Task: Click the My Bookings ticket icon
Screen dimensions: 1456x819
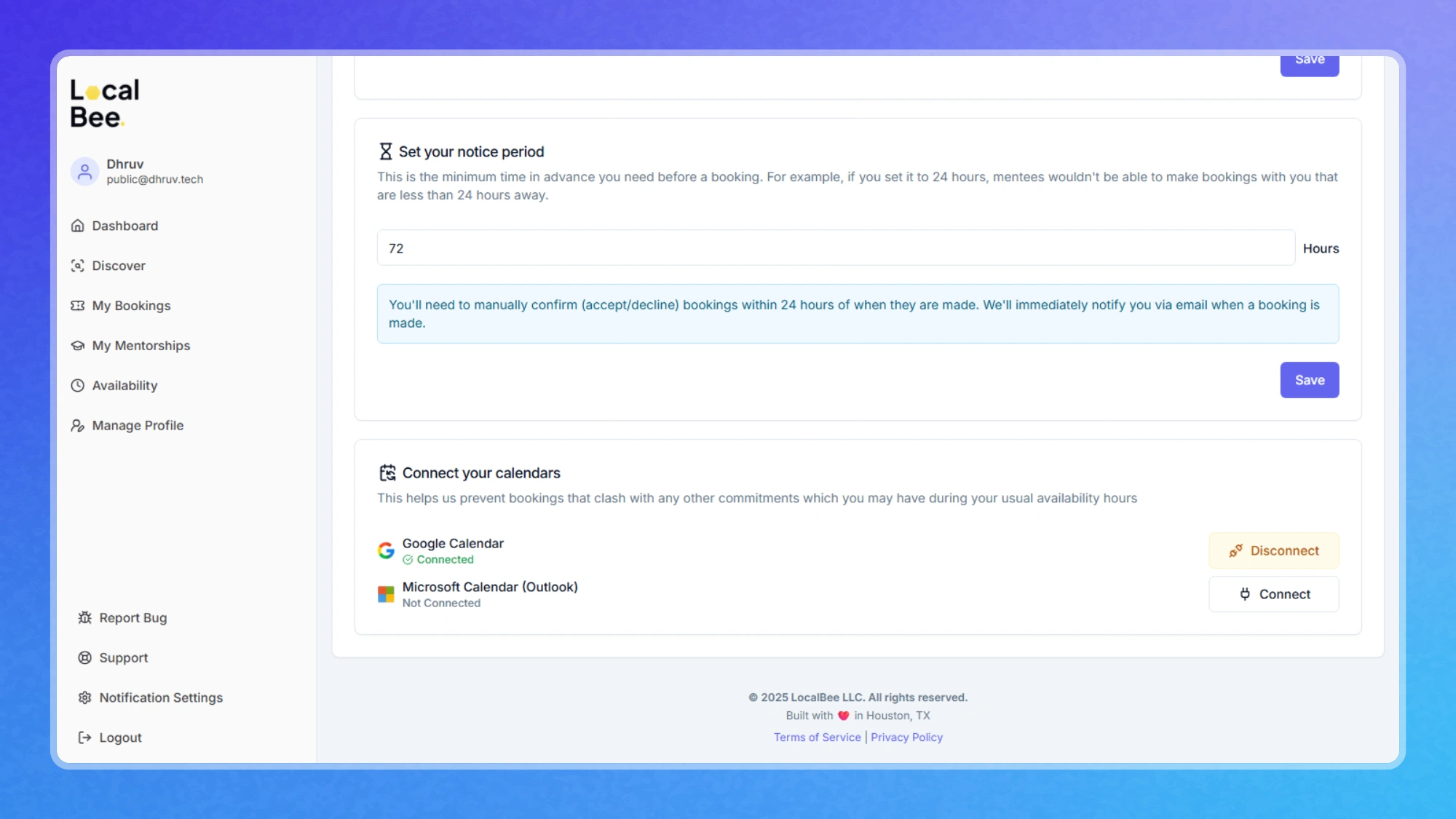Action: [77, 306]
